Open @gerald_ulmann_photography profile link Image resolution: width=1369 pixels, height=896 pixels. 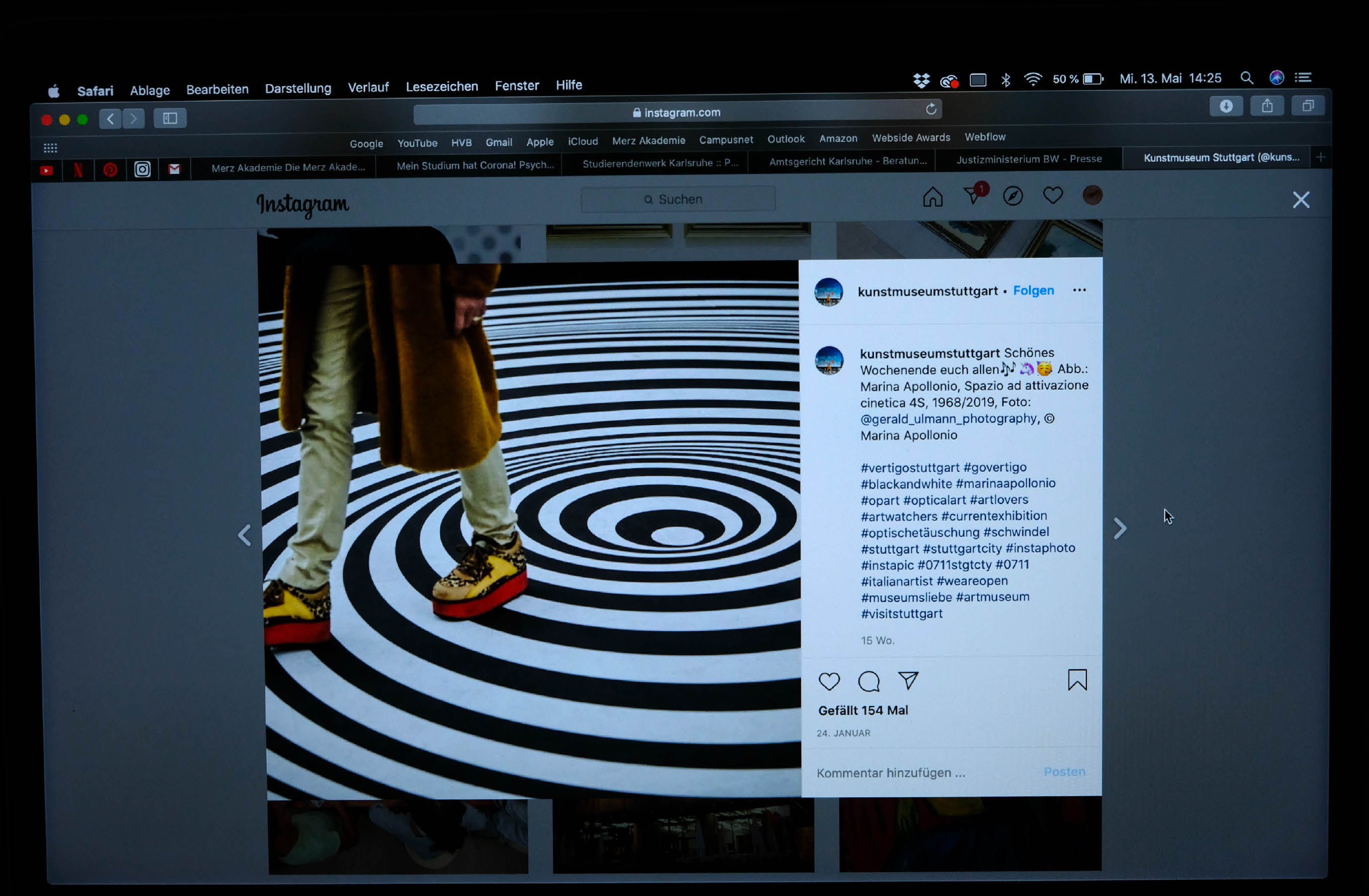948,419
